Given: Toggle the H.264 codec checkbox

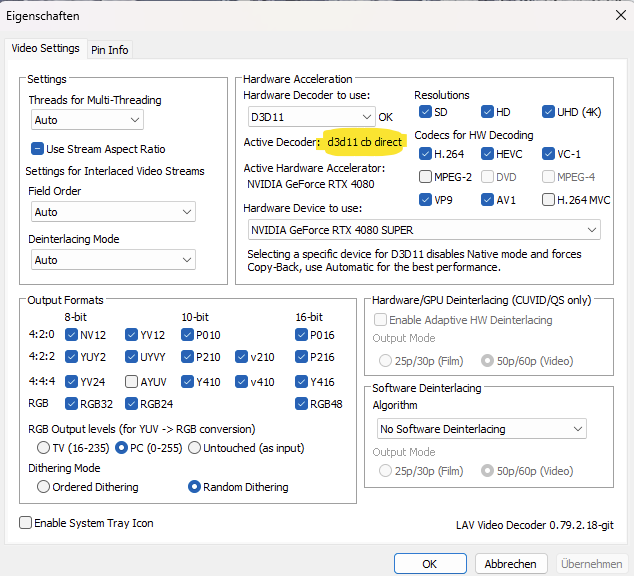Looking at the screenshot, I should tap(425, 154).
